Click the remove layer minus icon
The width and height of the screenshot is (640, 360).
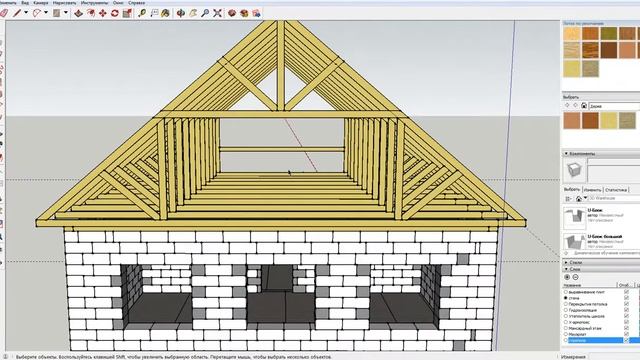[576, 277]
